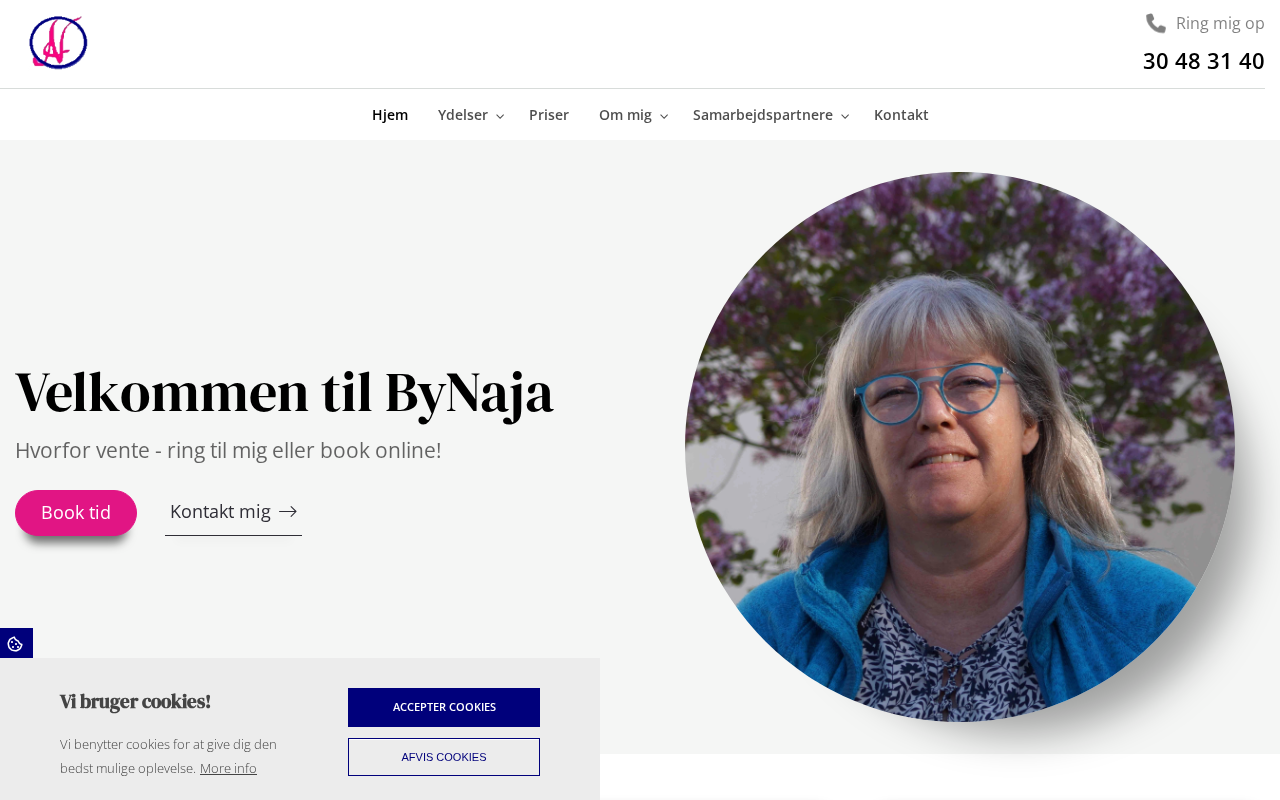The image size is (1280, 800).
Task: Expand the Om mig dropdown chevron
Action: click(x=664, y=116)
